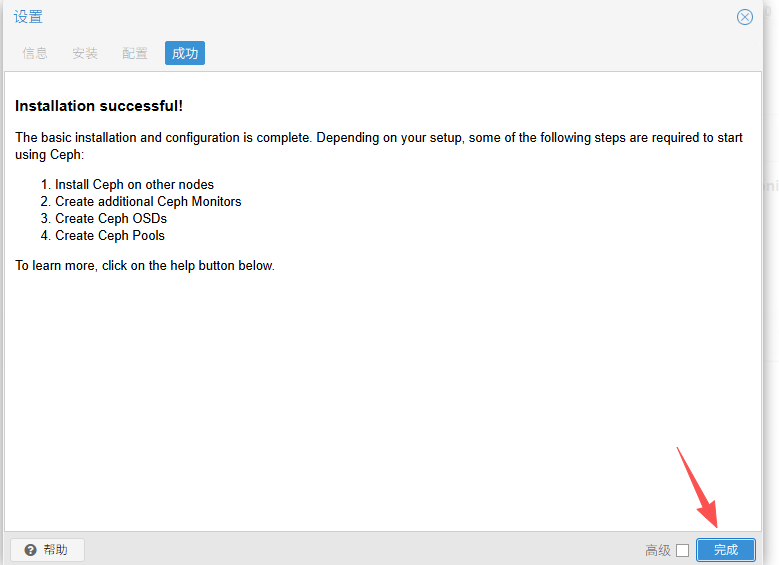Click the Installation successful! heading
Image resolution: width=779 pixels, height=565 pixels.
(x=99, y=106)
